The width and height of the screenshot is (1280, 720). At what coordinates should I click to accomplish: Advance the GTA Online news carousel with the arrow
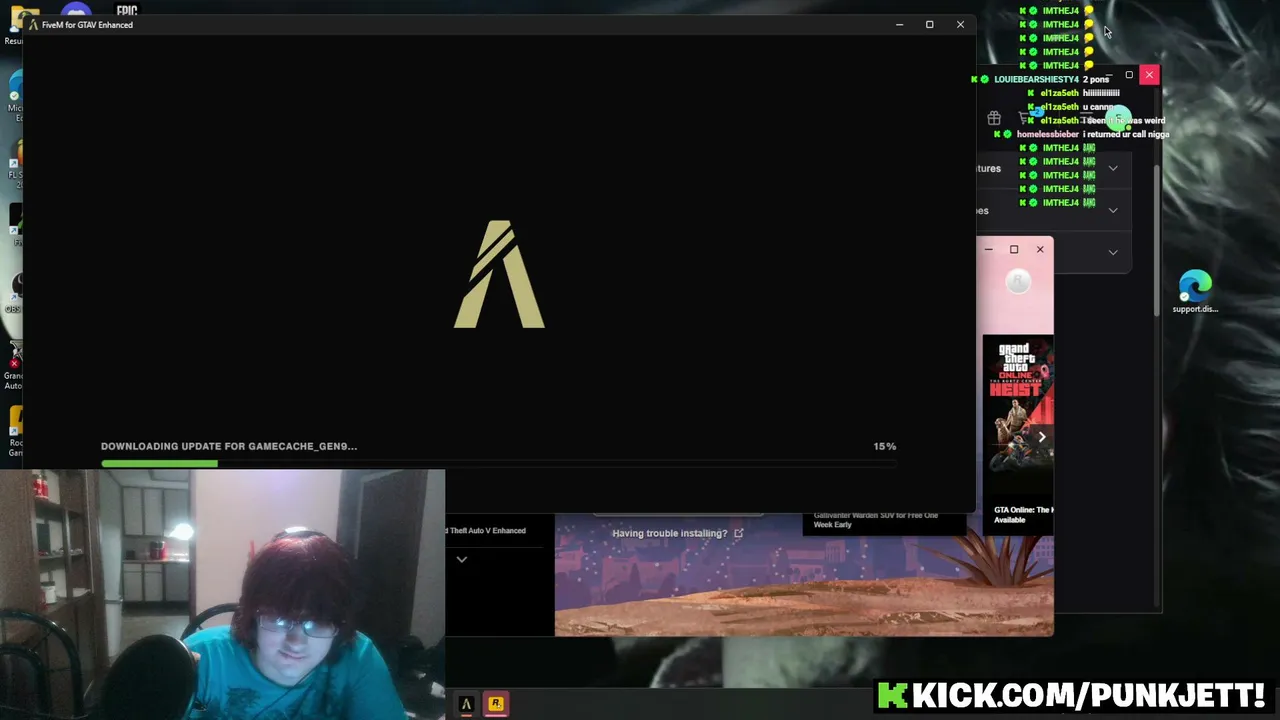tap(1041, 437)
